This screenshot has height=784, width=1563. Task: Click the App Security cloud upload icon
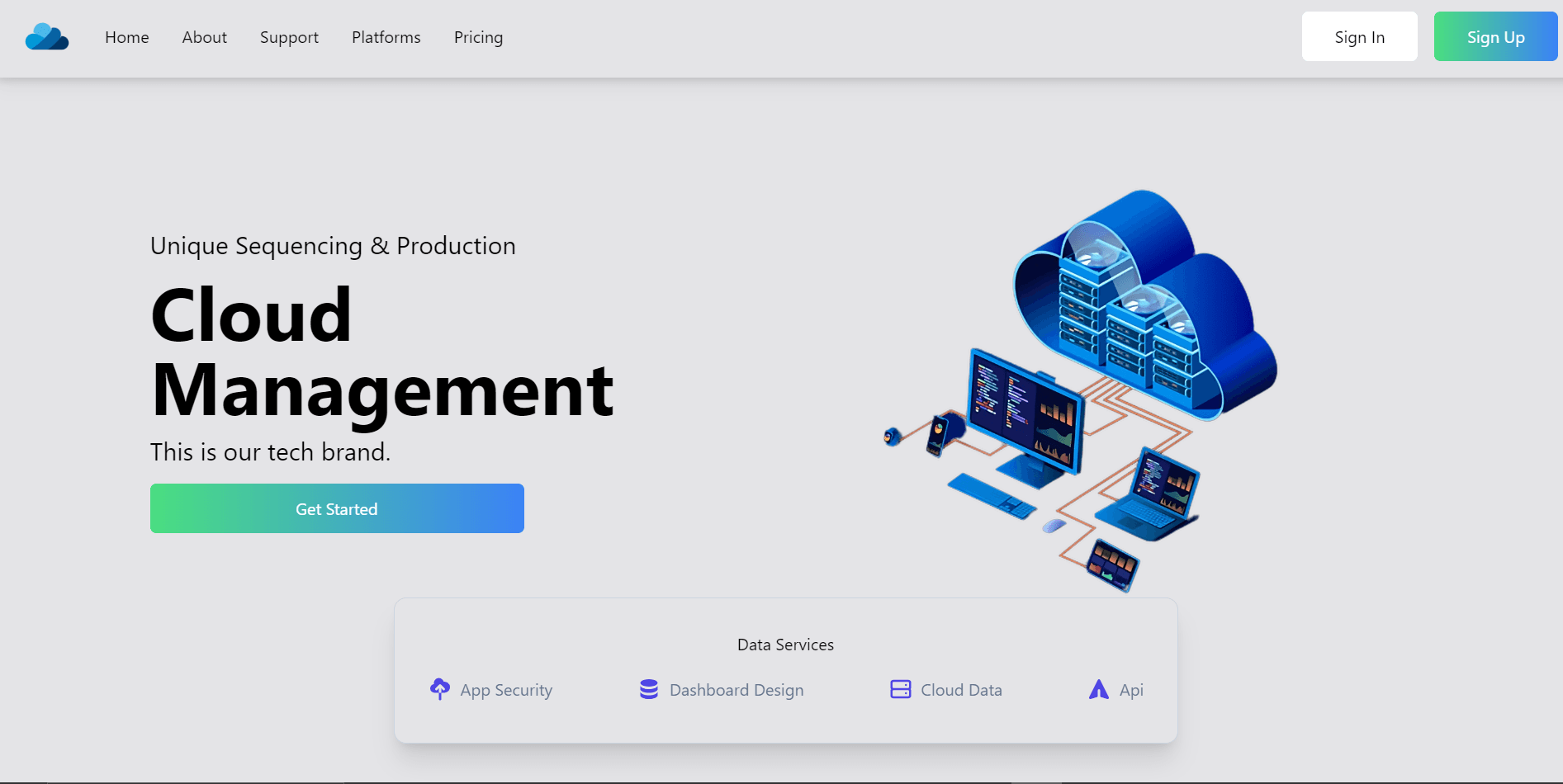(440, 689)
